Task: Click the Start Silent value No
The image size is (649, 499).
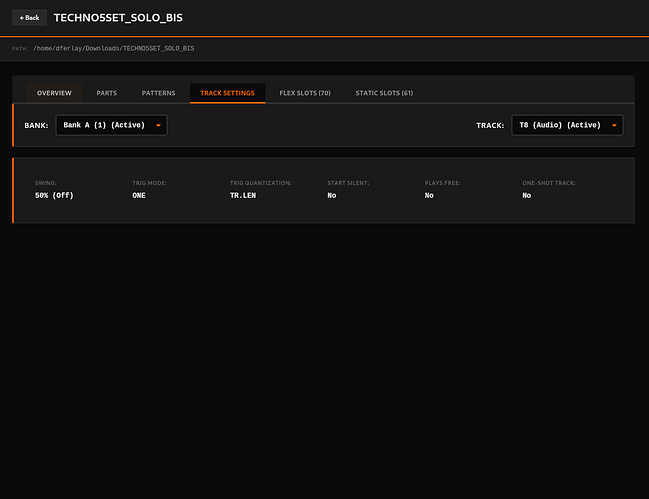Action: tap(332, 196)
